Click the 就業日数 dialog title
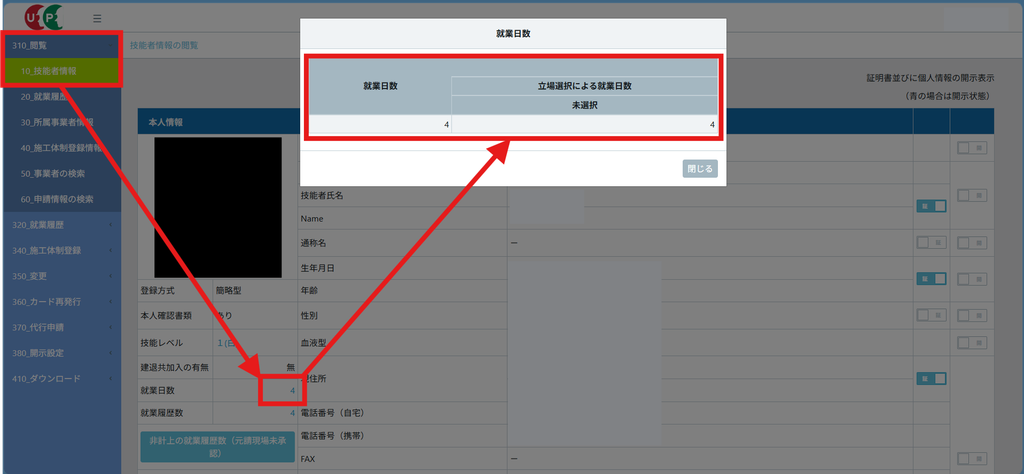 tap(513, 33)
